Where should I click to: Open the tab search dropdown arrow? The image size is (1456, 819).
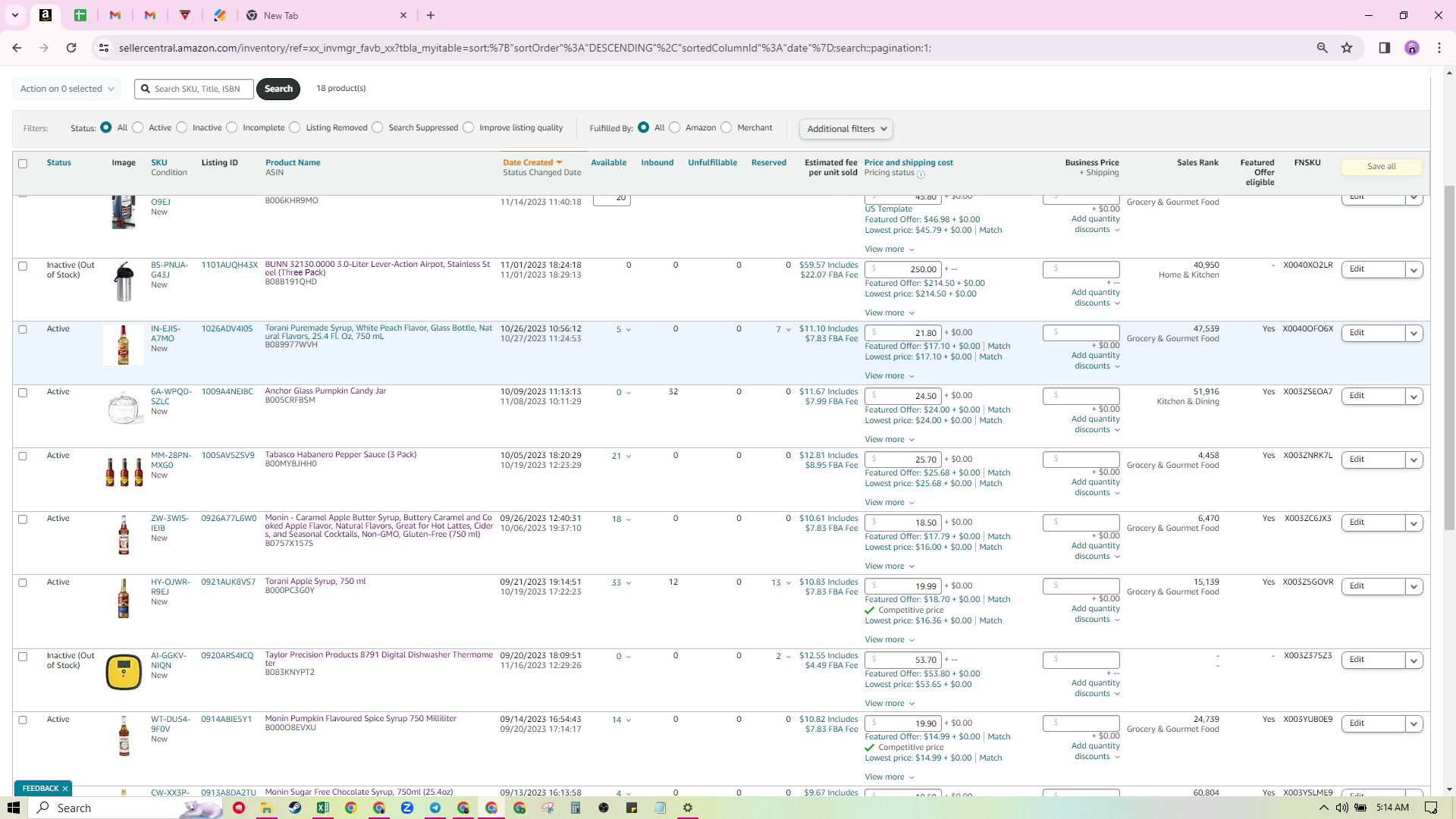15,15
